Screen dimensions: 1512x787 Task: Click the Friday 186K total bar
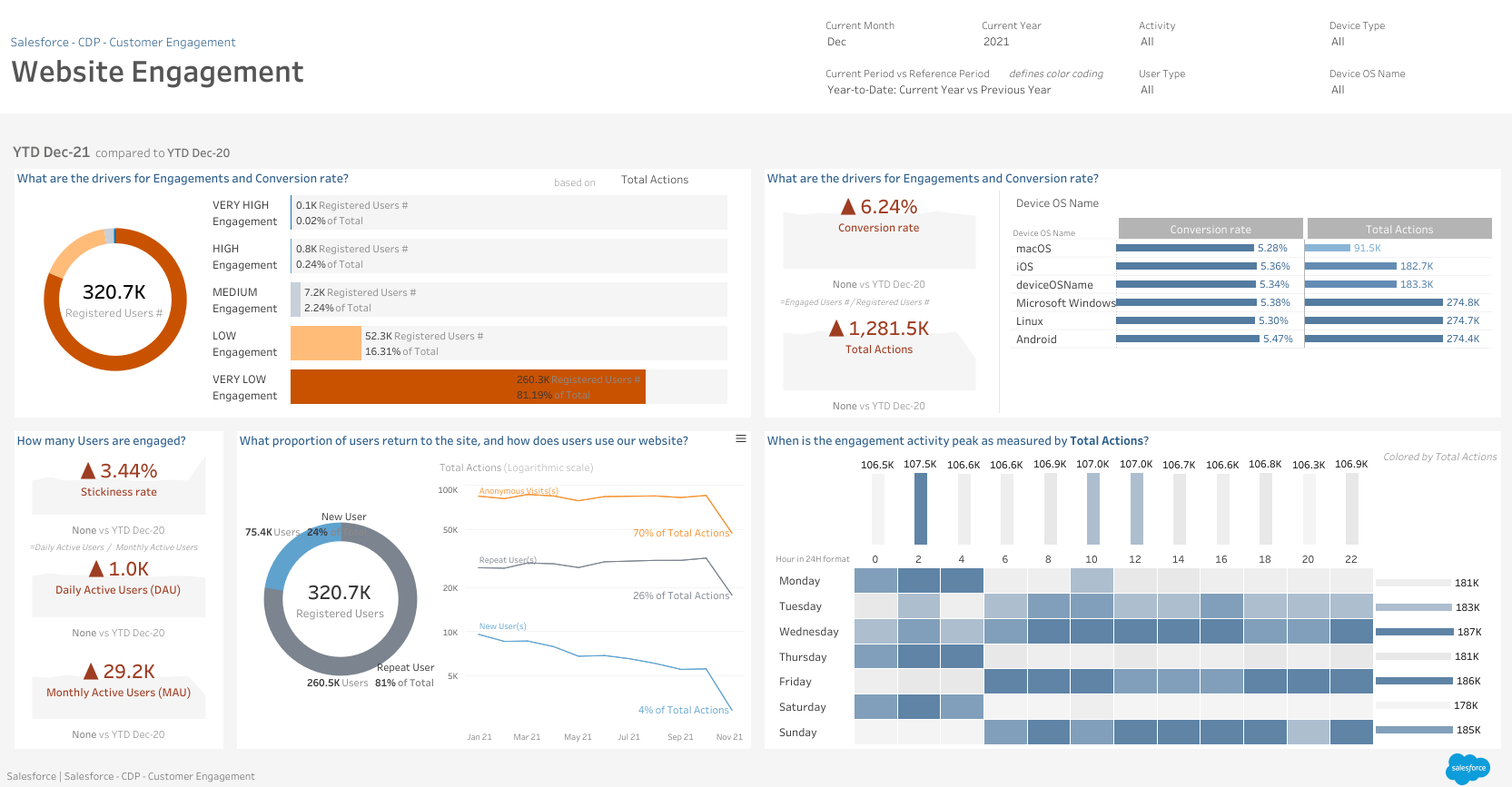pyautogui.click(x=1414, y=681)
